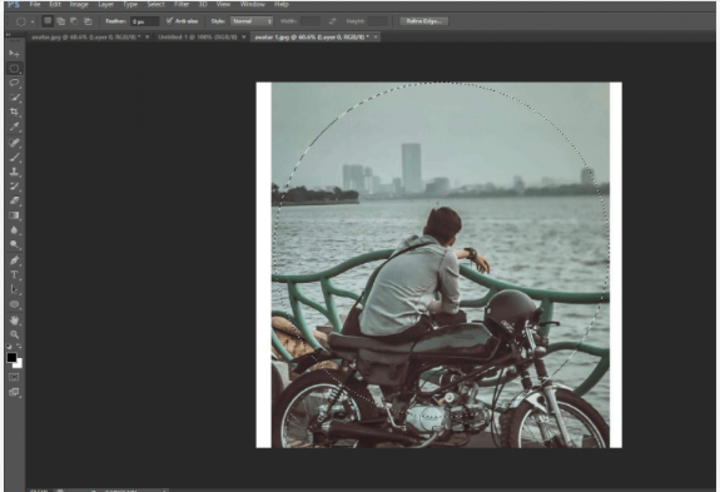Click the background color swatch

pyautogui.click(x=18, y=364)
